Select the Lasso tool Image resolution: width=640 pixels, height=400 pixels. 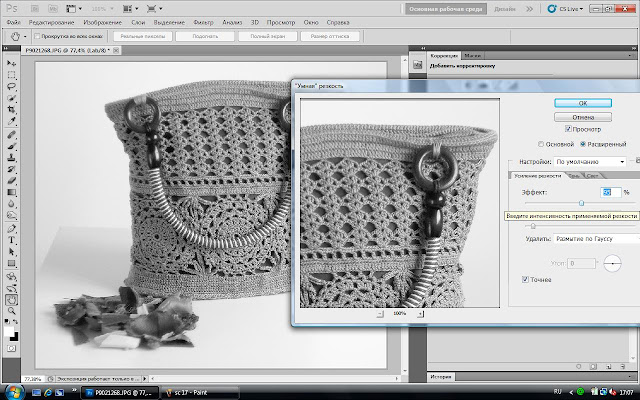(11, 86)
